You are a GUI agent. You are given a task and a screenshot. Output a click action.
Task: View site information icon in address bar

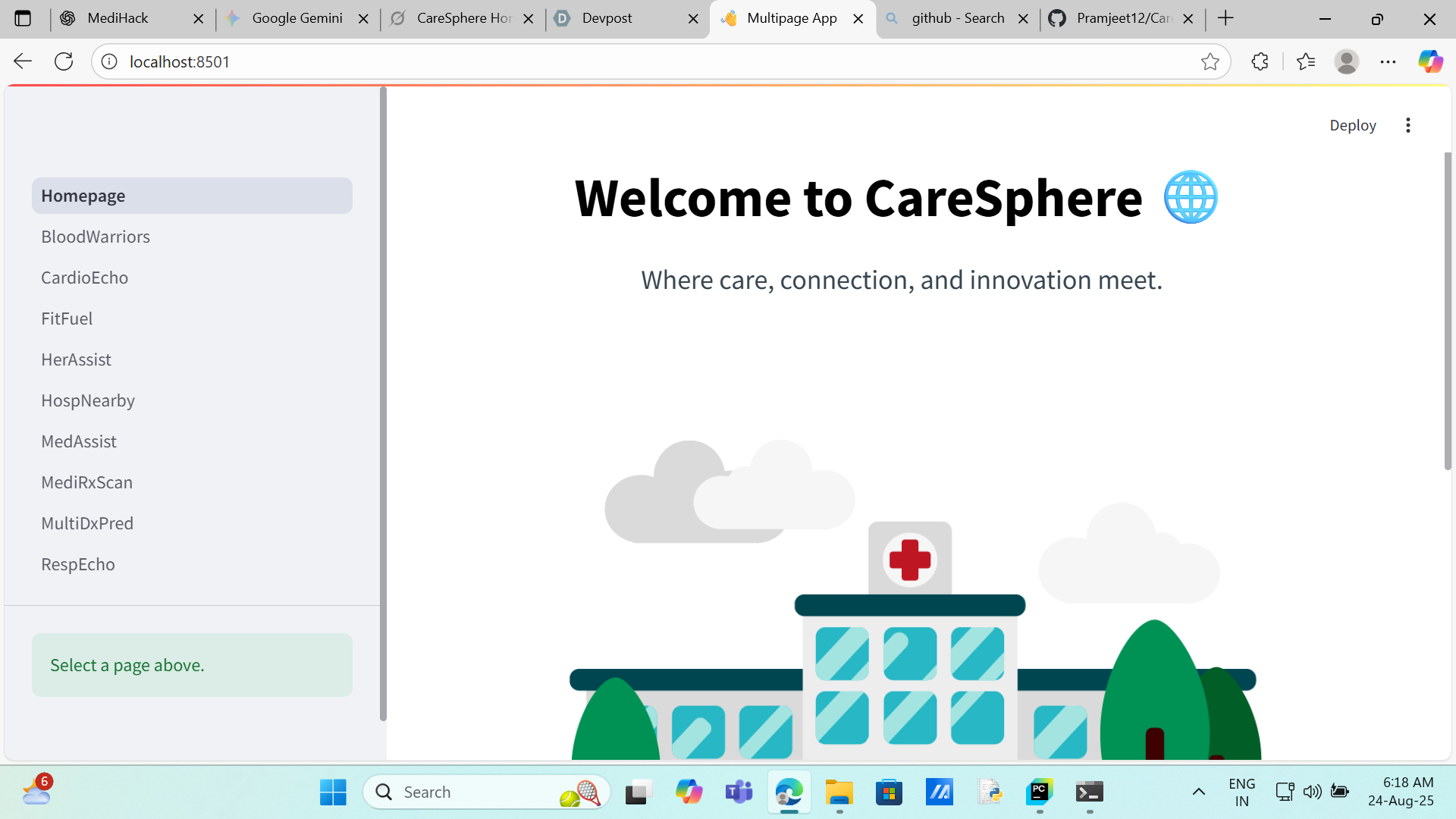click(109, 61)
